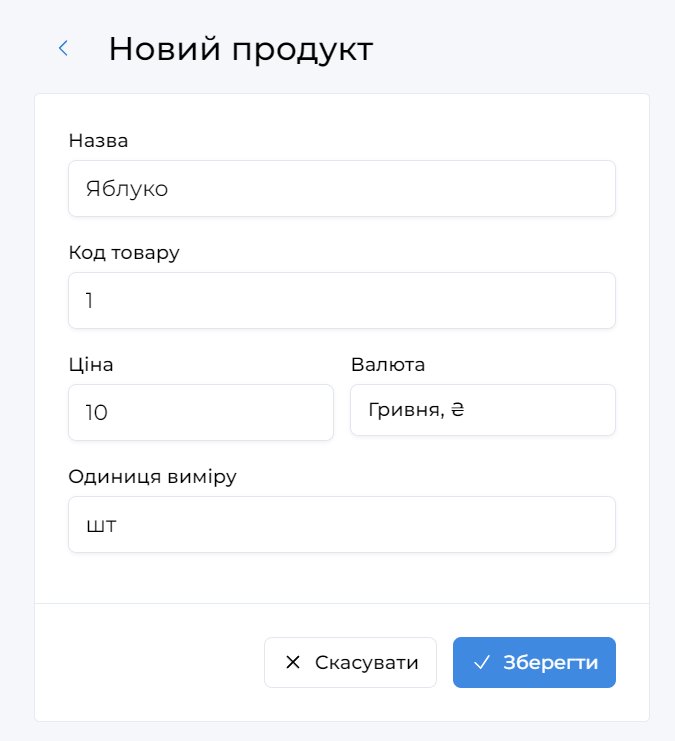The image size is (675, 741).
Task: Click empty footer area left of Скасувати
Action: pos(150,662)
